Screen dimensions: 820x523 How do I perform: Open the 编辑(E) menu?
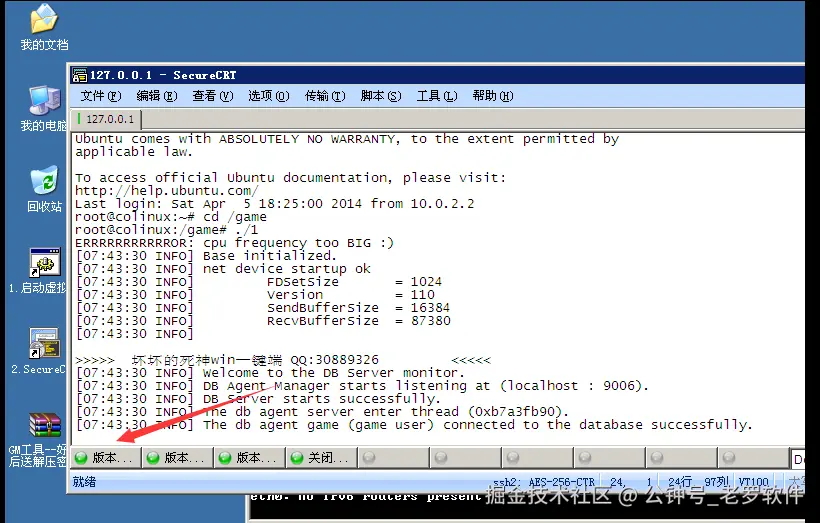pyautogui.click(x=157, y=96)
